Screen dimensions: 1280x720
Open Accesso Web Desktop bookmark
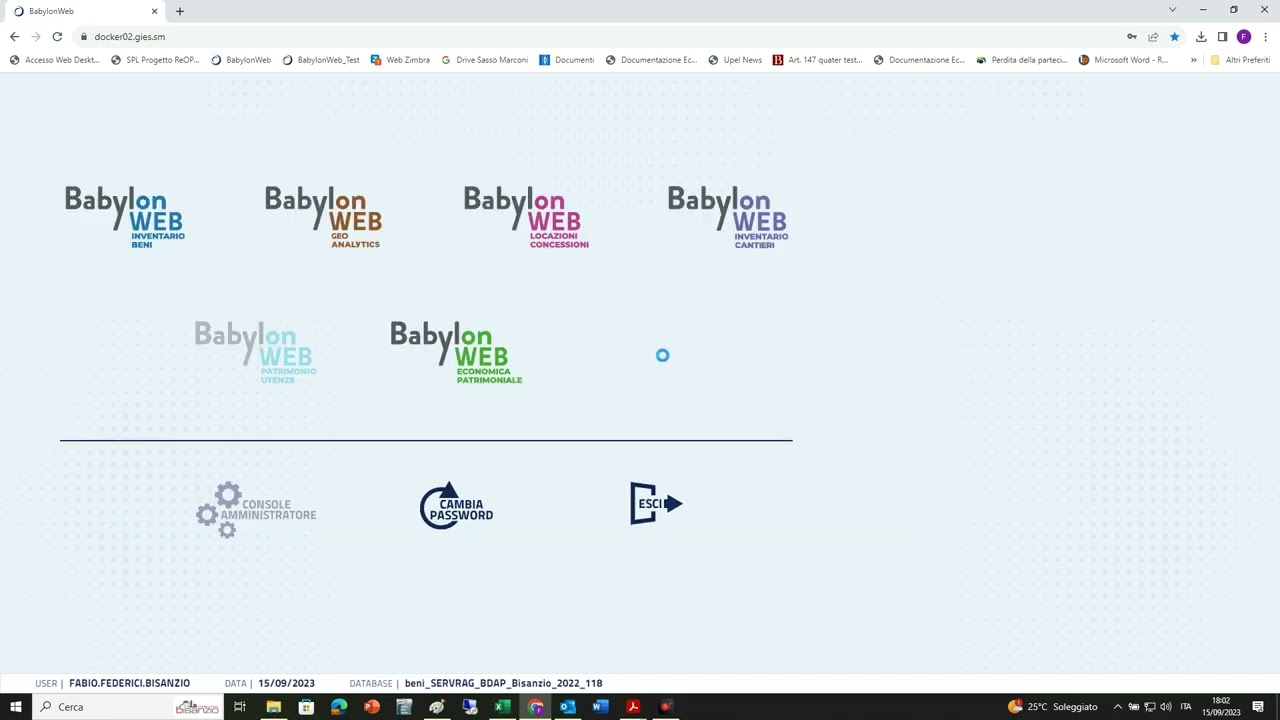tap(55, 60)
